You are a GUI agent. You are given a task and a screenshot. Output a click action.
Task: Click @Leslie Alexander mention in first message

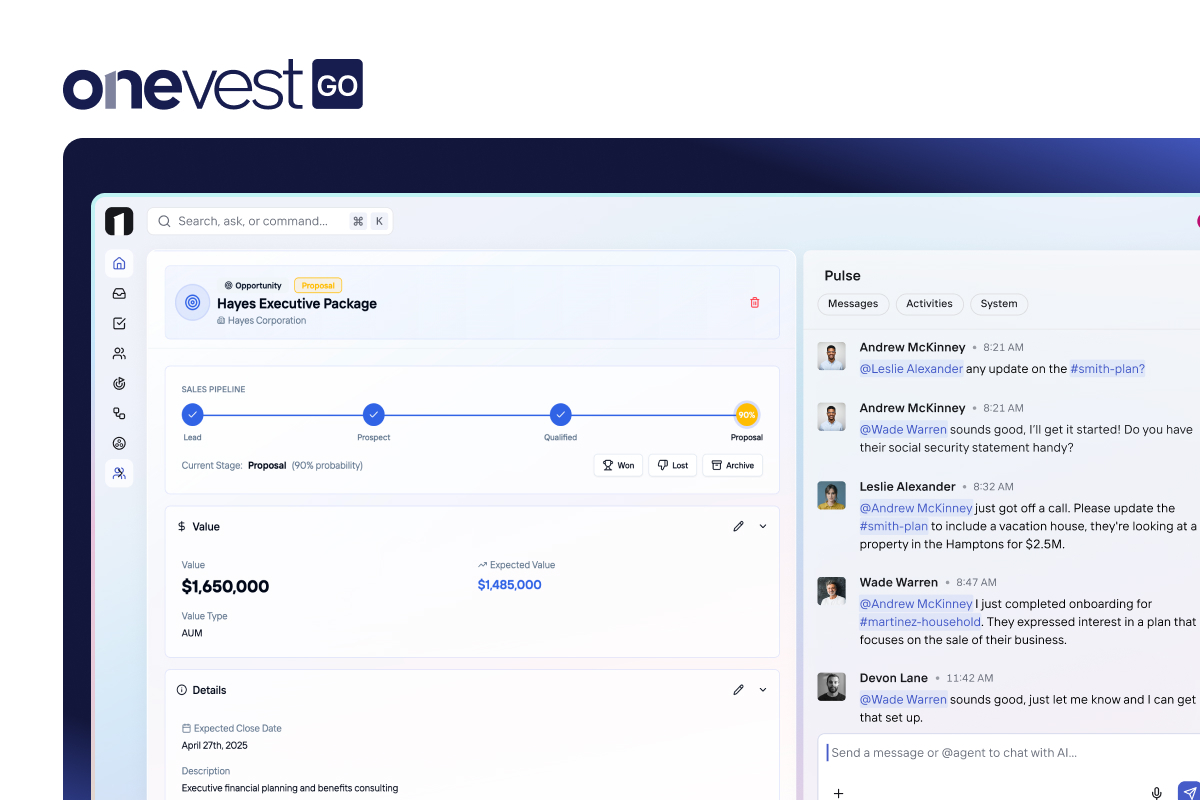pyautogui.click(x=911, y=369)
